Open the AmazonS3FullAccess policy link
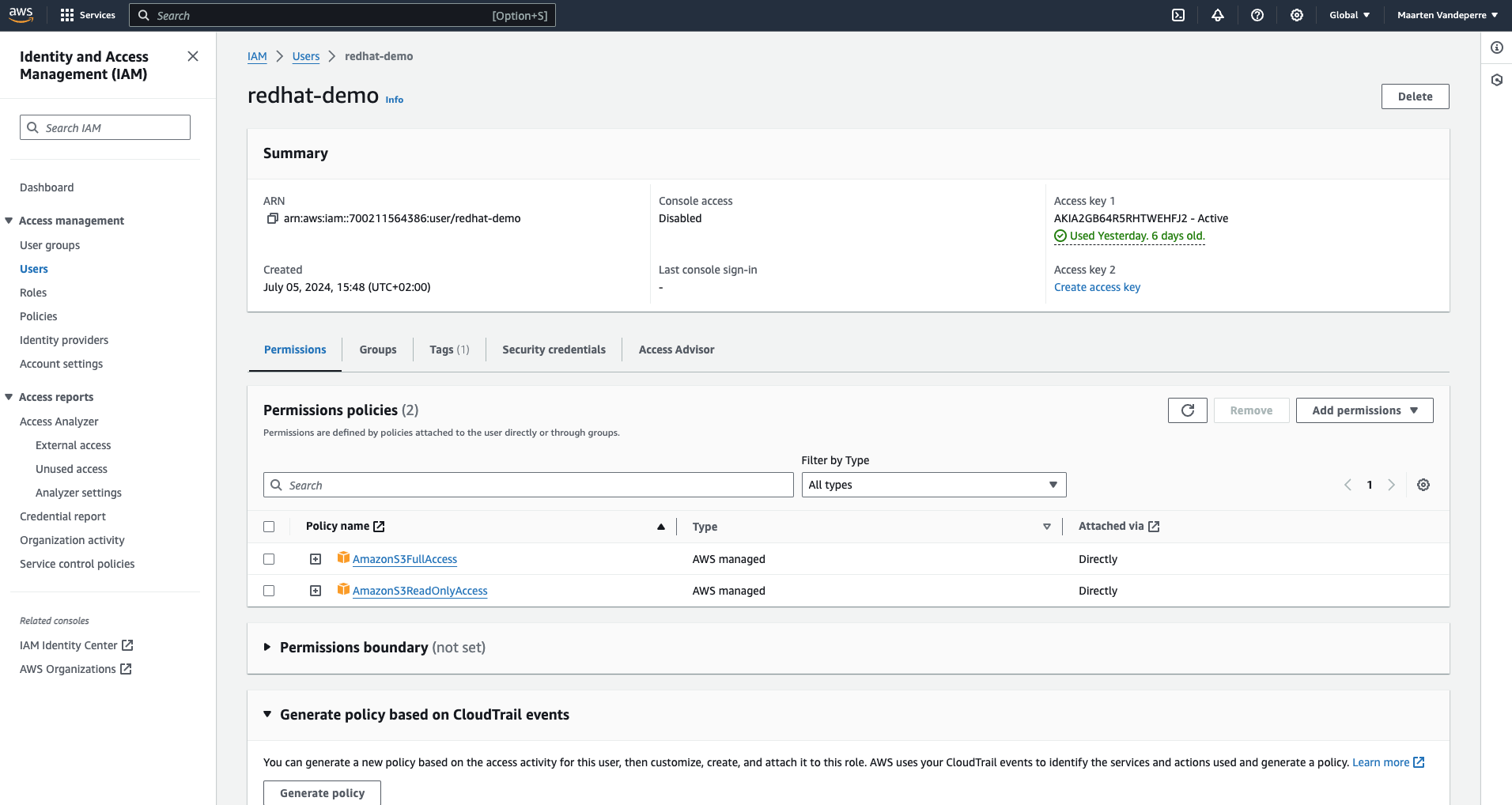The image size is (1512, 805). point(405,559)
